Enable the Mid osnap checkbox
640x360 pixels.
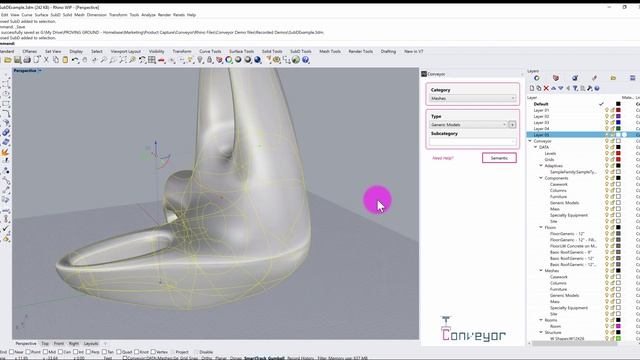(x=45, y=352)
